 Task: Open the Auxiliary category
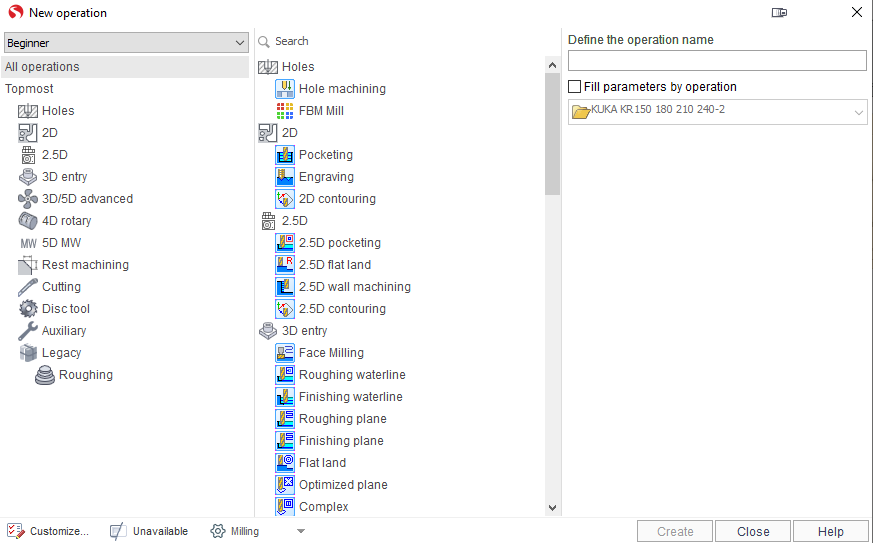click(x=52, y=331)
